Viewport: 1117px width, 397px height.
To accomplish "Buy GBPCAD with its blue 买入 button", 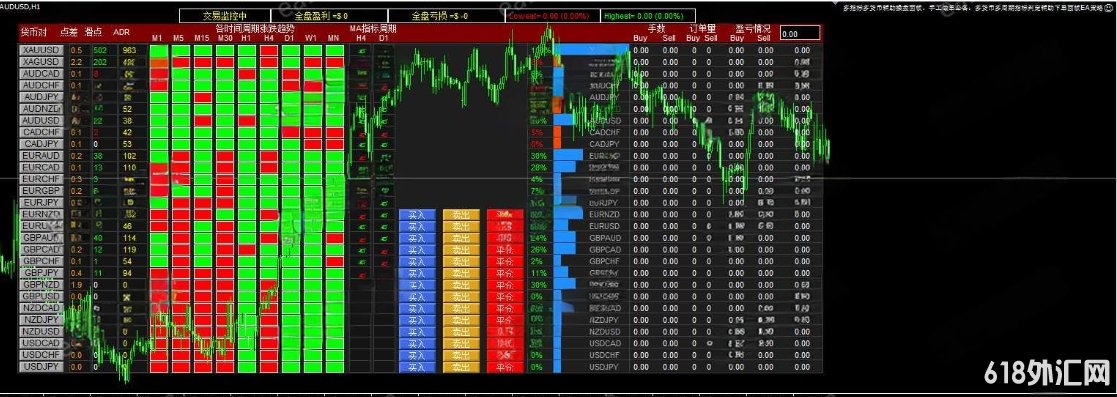I will (417, 249).
